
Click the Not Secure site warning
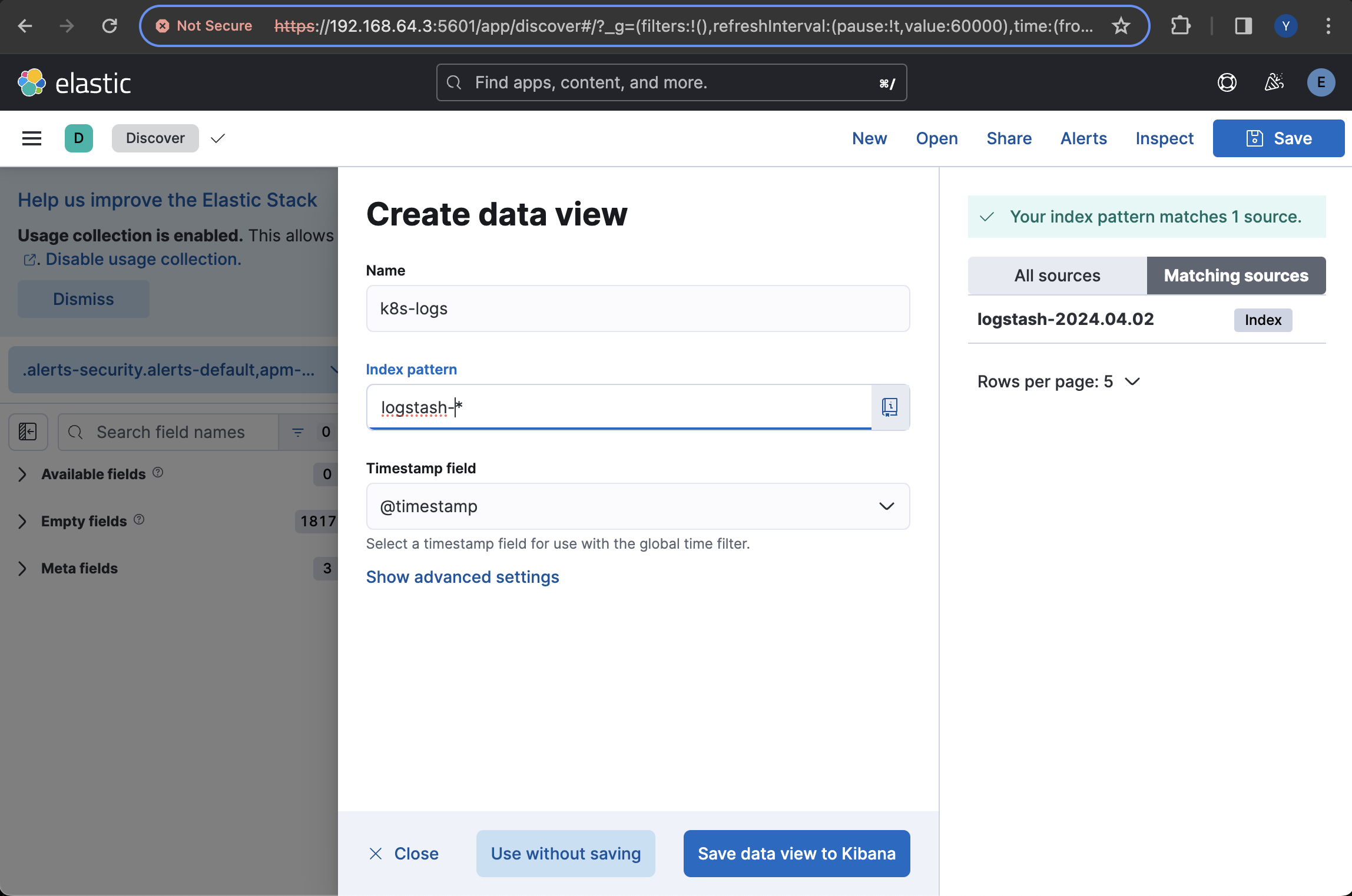pyautogui.click(x=204, y=26)
